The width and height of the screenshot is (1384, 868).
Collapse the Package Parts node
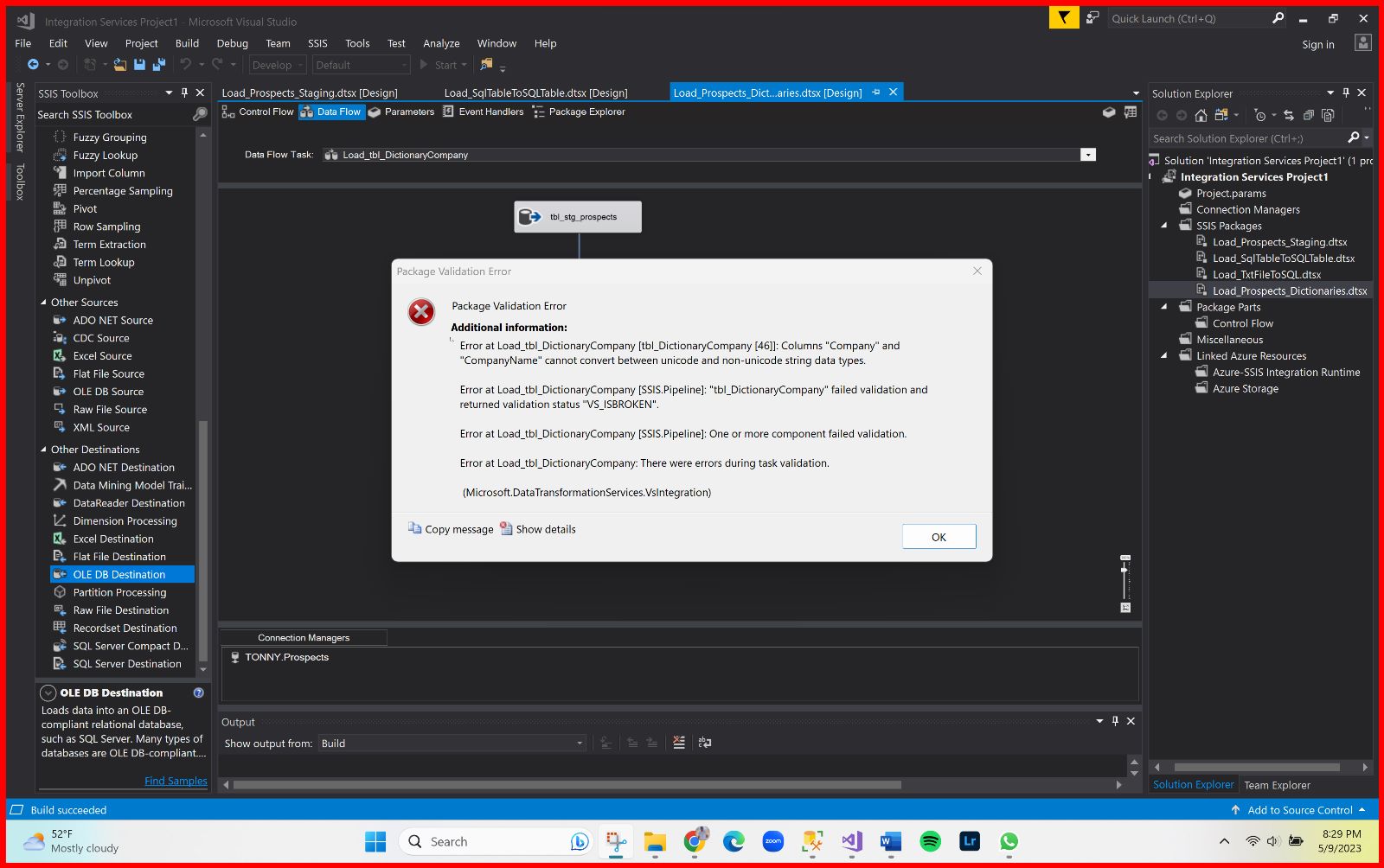tap(1163, 307)
